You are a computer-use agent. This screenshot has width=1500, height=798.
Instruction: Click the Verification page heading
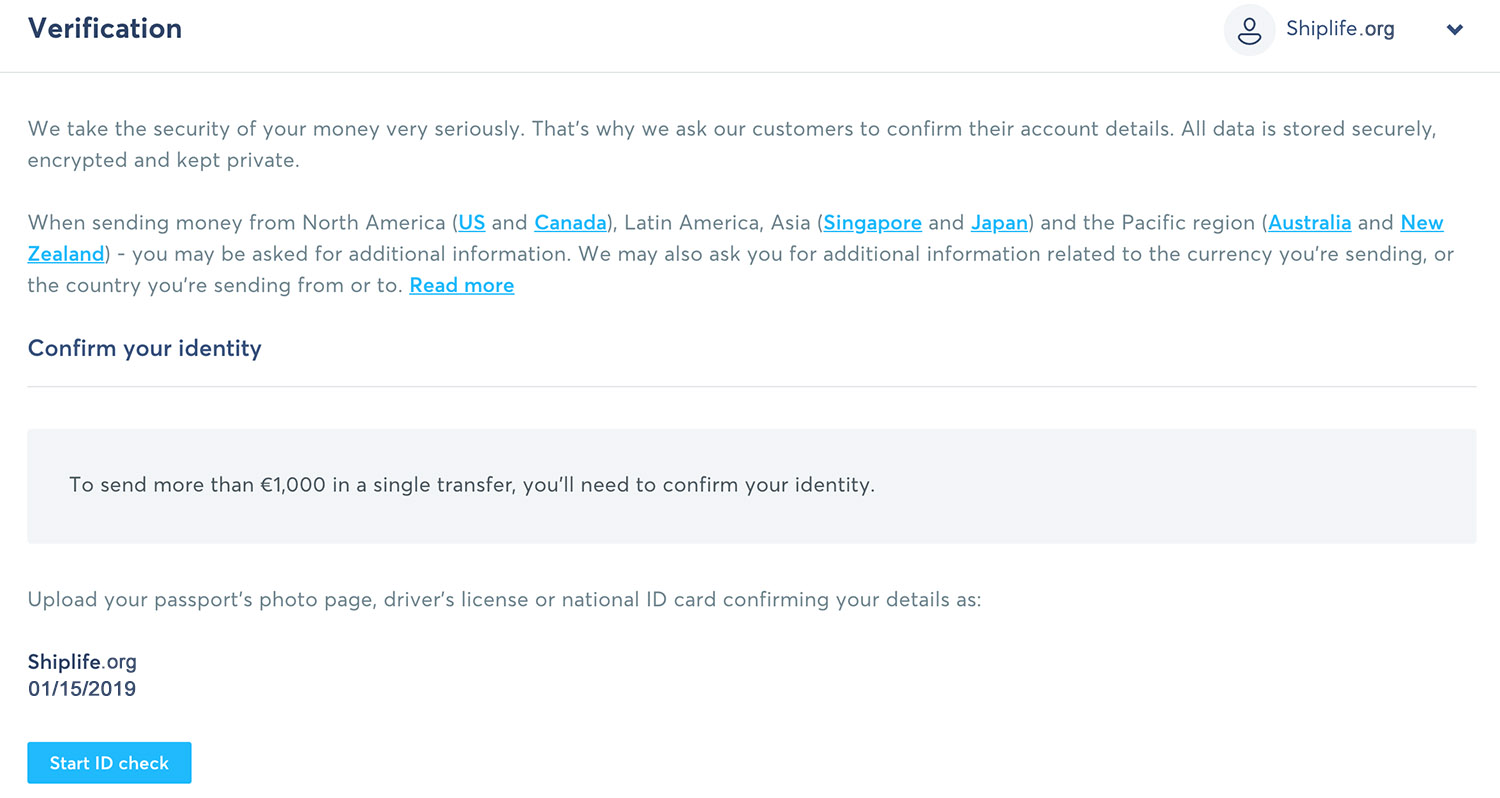pos(105,28)
